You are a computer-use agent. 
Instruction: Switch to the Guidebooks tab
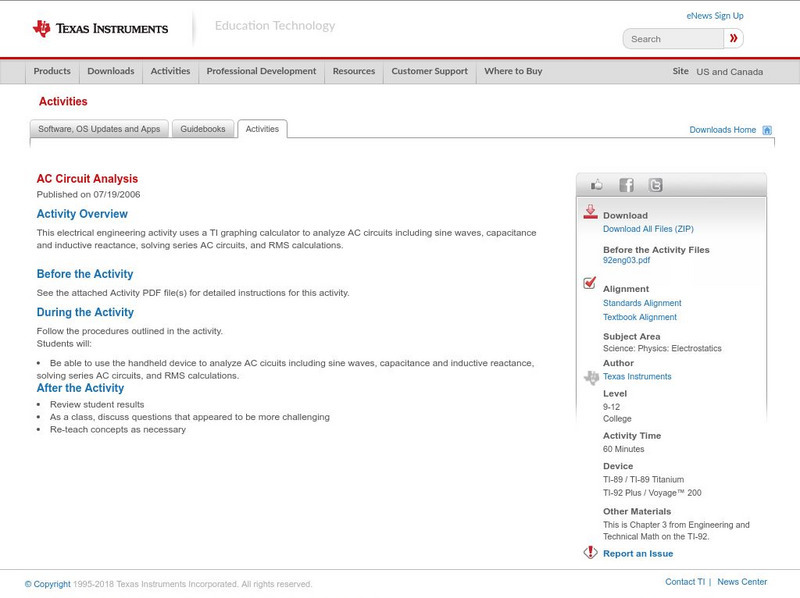coord(203,129)
